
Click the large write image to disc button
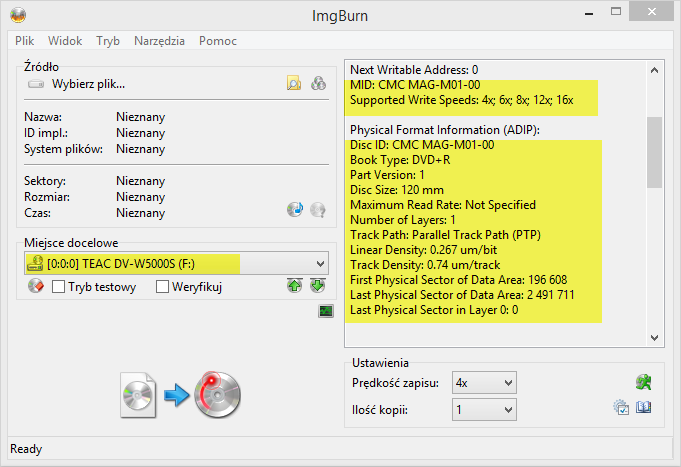[180, 395]
